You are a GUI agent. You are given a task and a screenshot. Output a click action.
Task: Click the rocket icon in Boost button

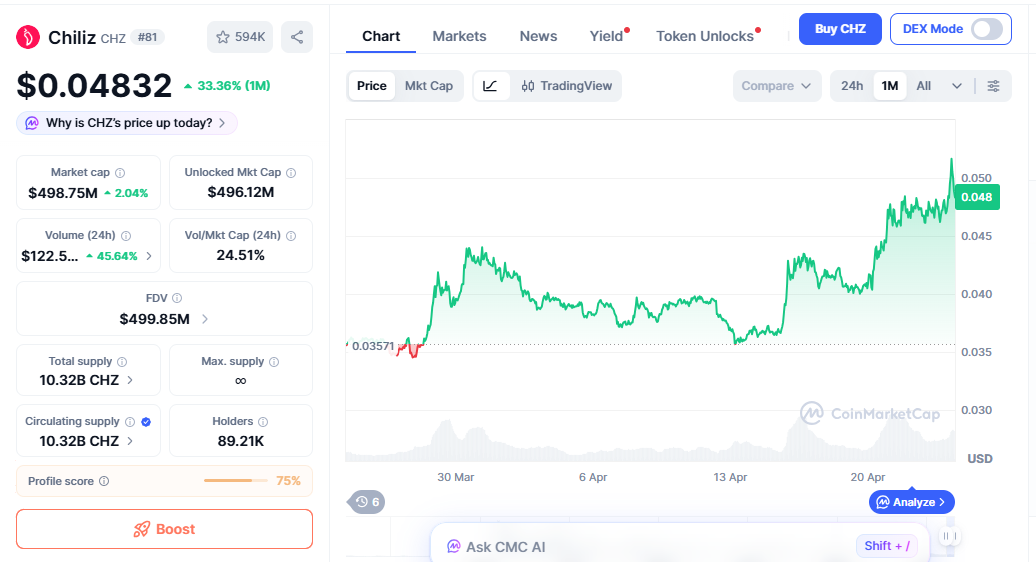[141, 529]
